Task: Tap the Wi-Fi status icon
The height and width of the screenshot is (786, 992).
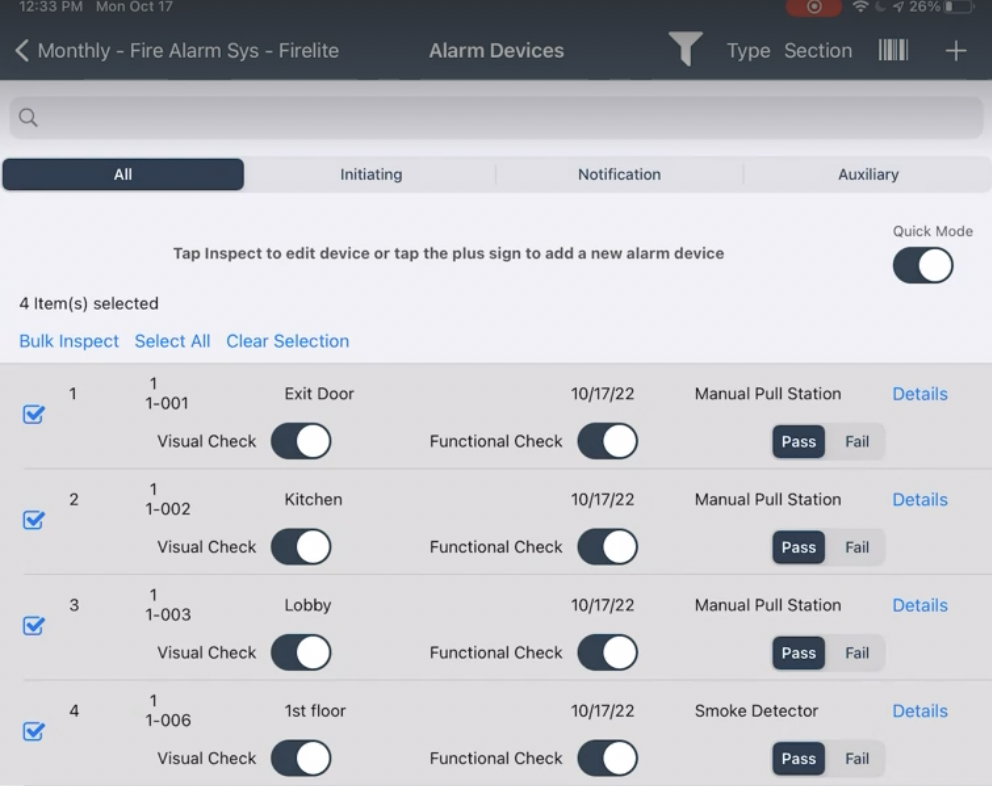Action: pos(860,7)
